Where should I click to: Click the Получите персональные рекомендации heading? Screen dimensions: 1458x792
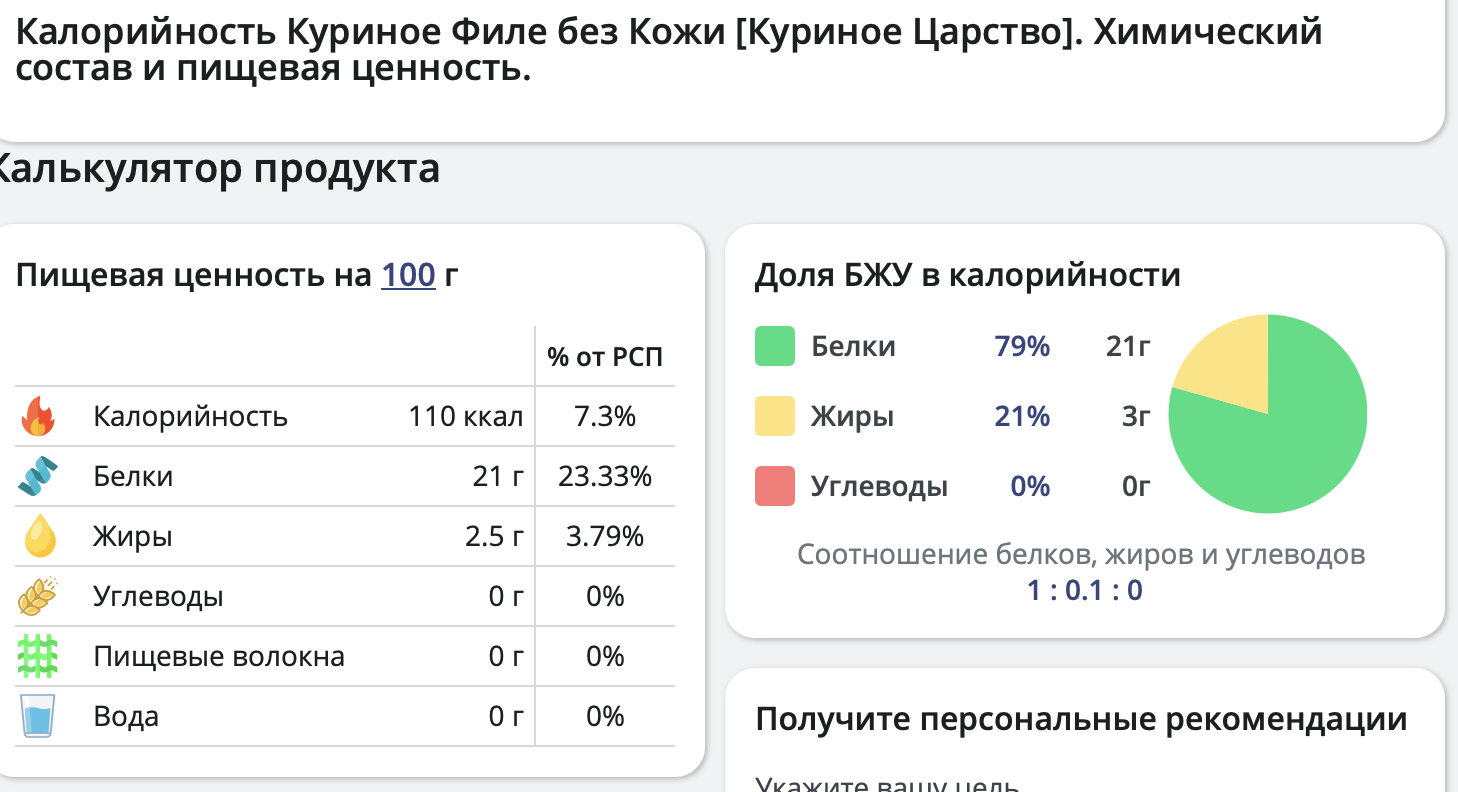[1081, 719]
